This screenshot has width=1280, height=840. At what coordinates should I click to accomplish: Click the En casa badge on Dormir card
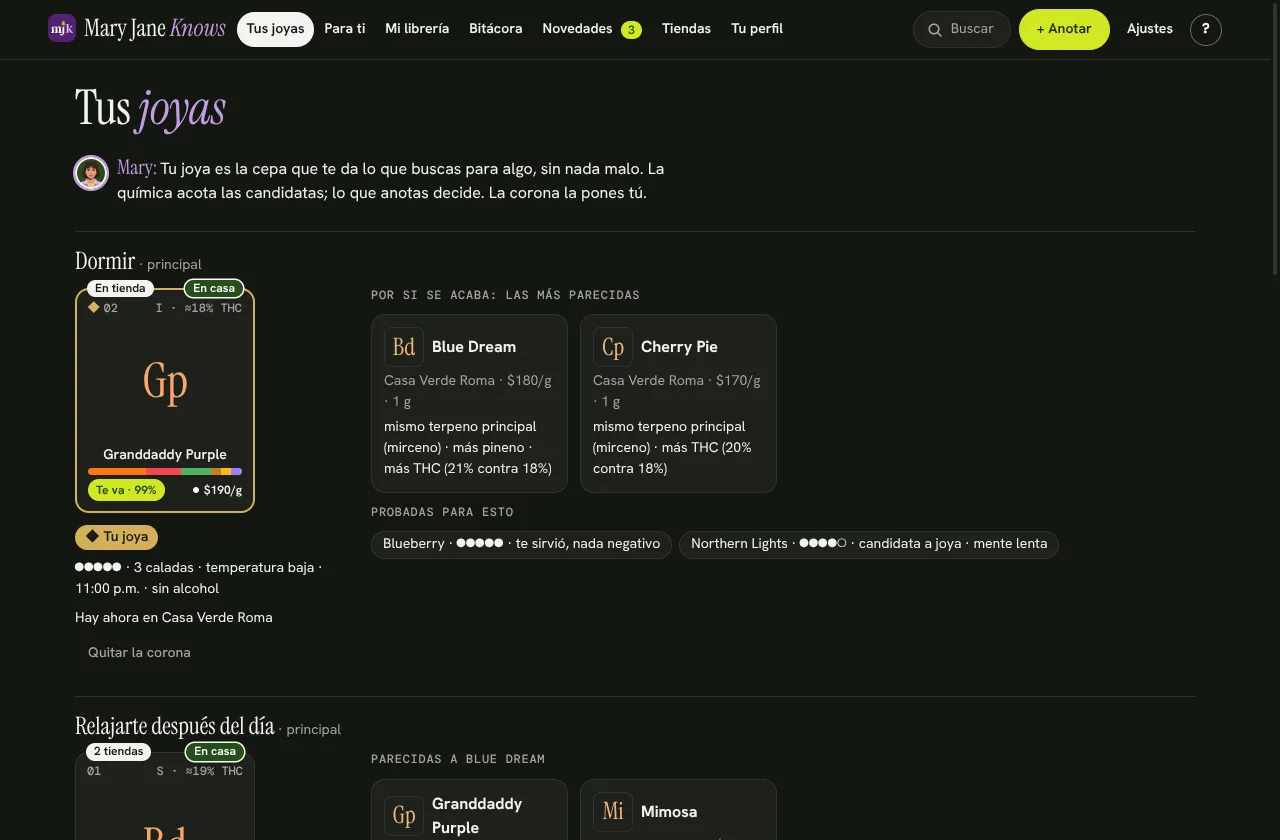(214, 288)
